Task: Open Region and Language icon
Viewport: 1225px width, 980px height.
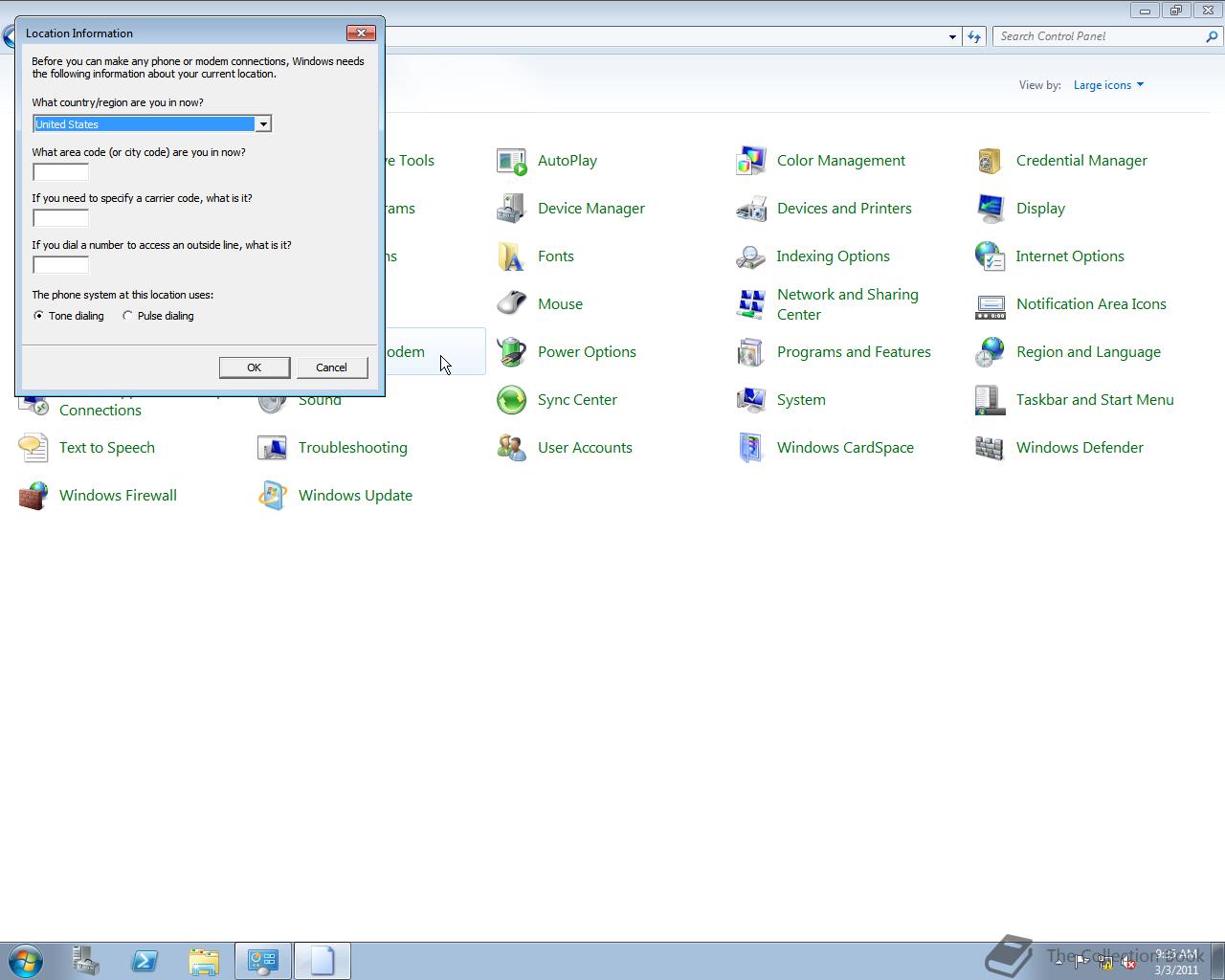Action: (x=991, y=352)
